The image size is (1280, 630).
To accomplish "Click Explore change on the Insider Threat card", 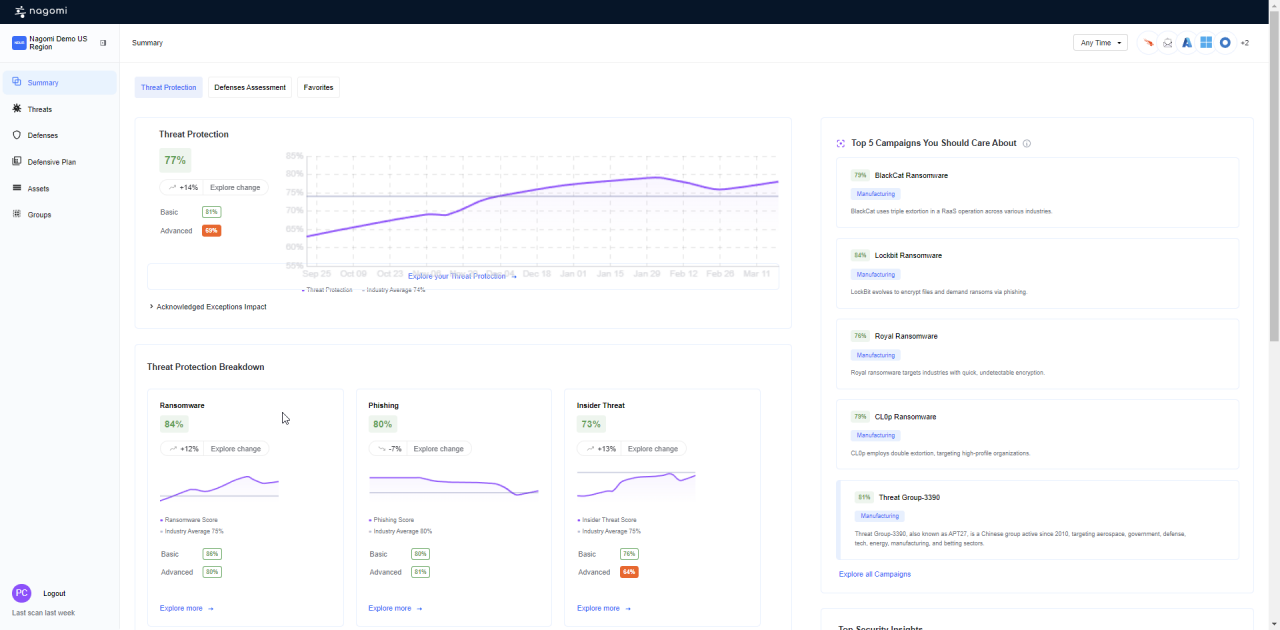I will (x=653, y=449).
